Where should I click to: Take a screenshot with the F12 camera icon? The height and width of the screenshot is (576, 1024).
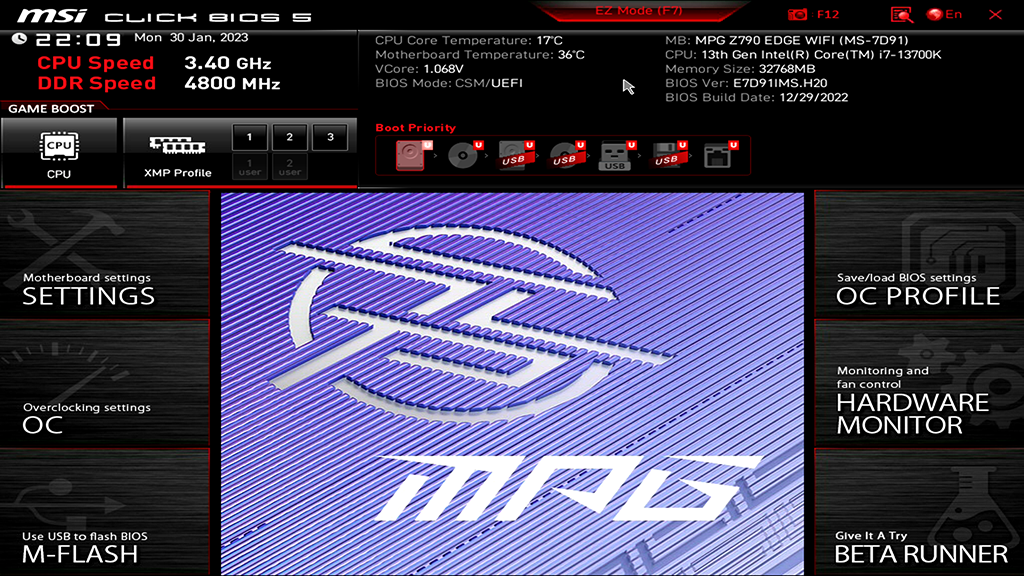[x=797, y=14]
